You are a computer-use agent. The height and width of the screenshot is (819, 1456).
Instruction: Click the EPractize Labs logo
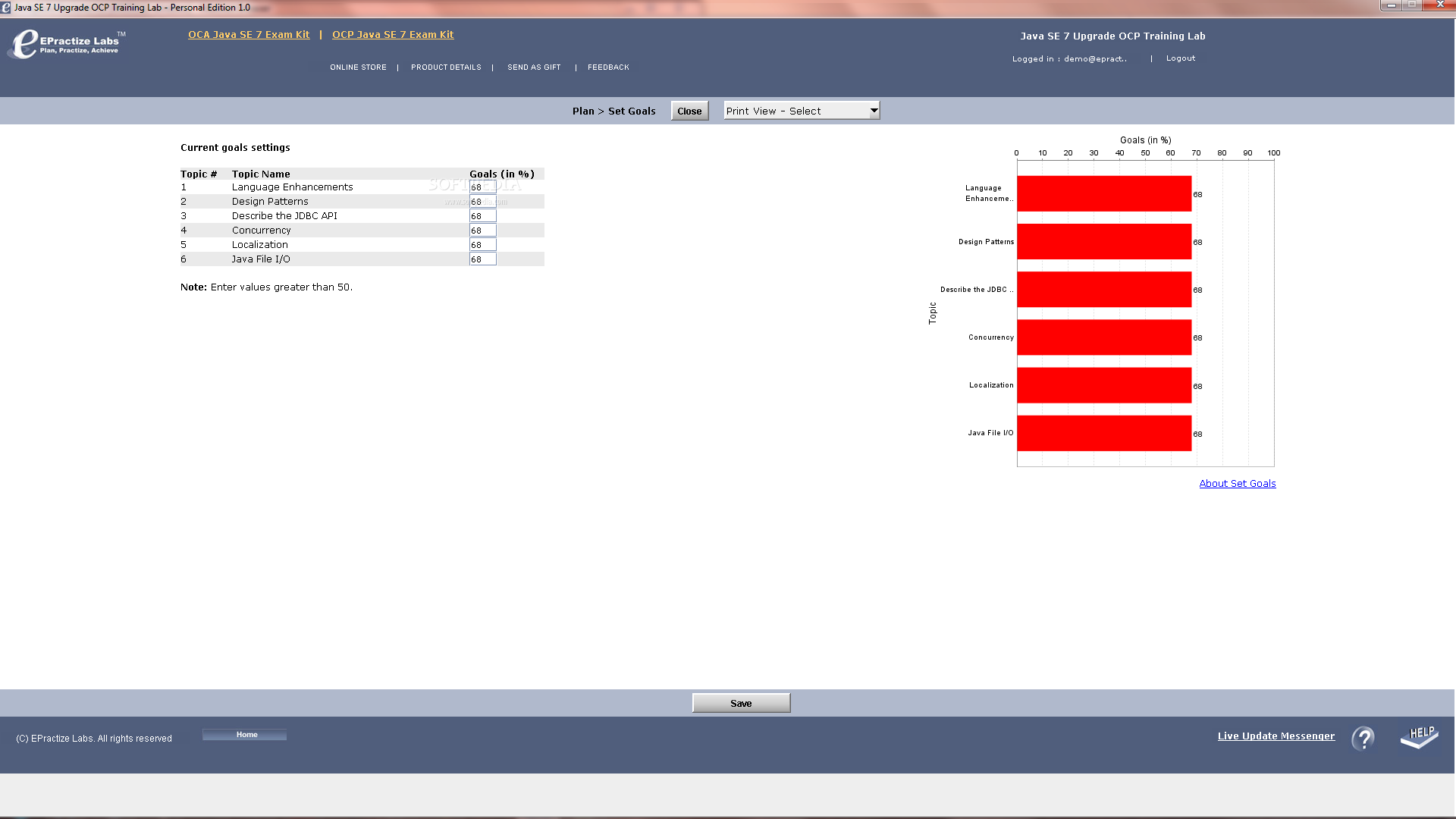tap(67, 44)
